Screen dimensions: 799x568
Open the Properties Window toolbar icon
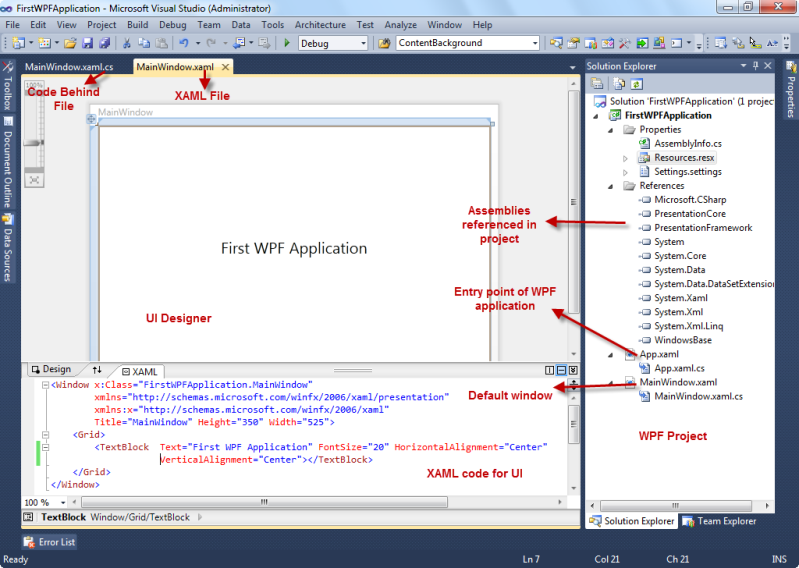point(573,43)
